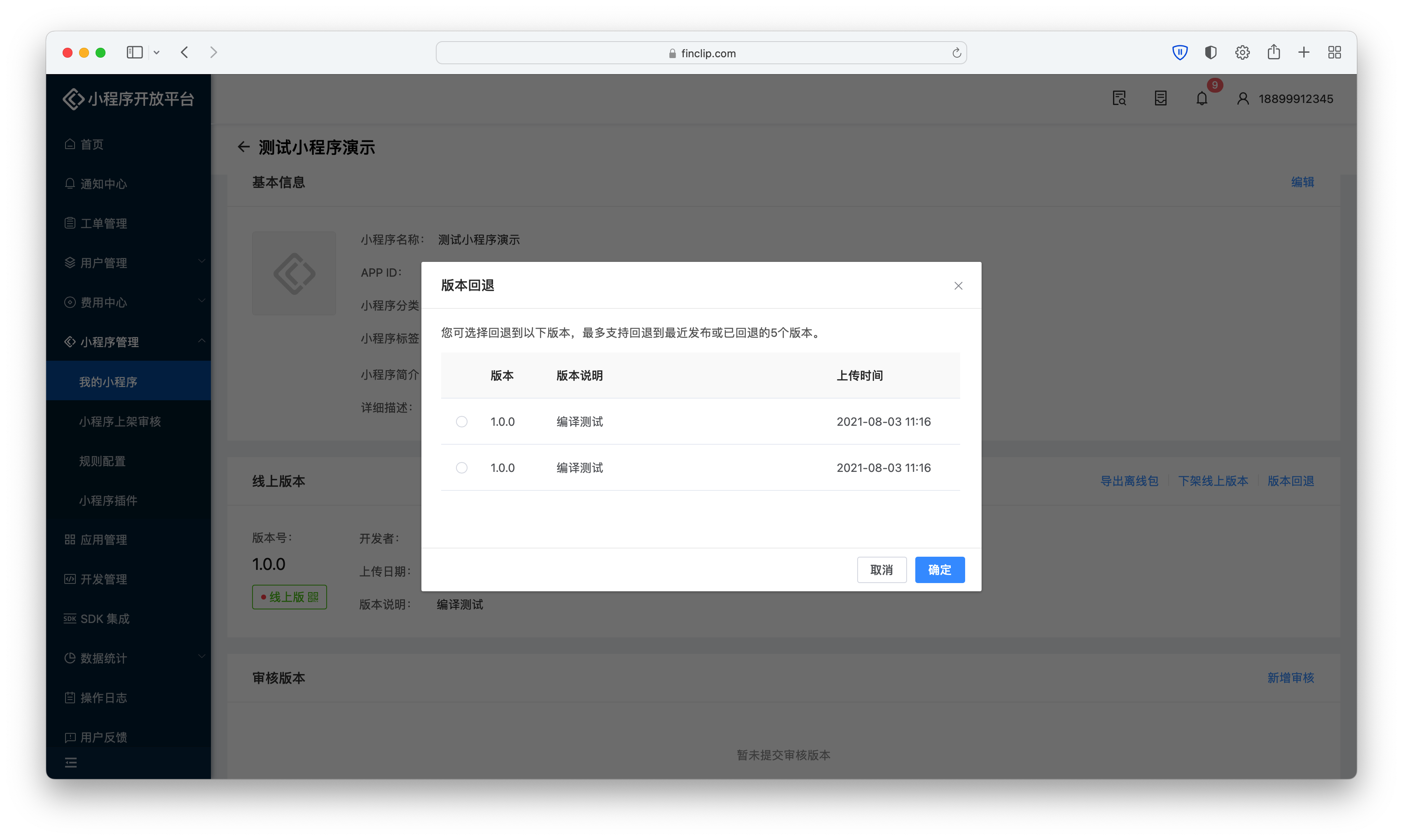This screenshot has height=840, width=1403.
Task: Open 规则配置 submenu item
Action: point(129,461)
